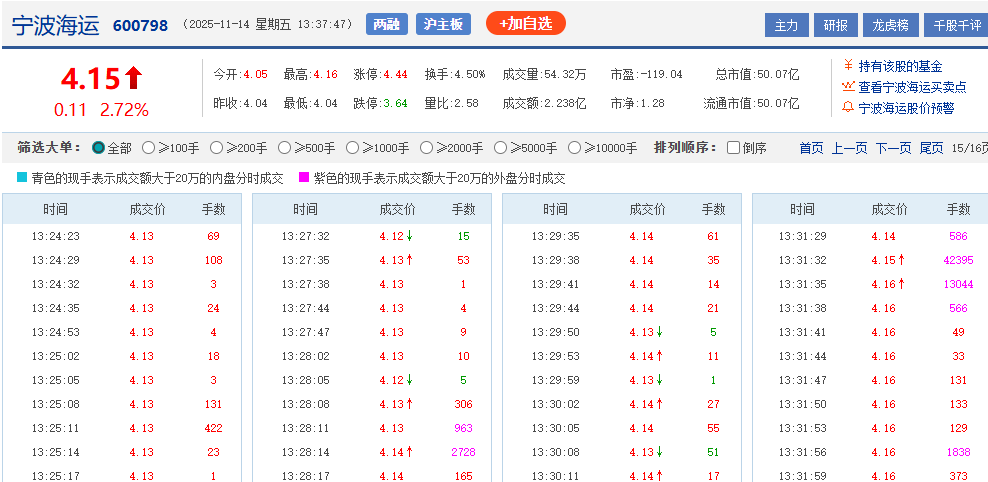Click the time cell 13:24:23
The image size is (988, 482).
coord(55,236)
